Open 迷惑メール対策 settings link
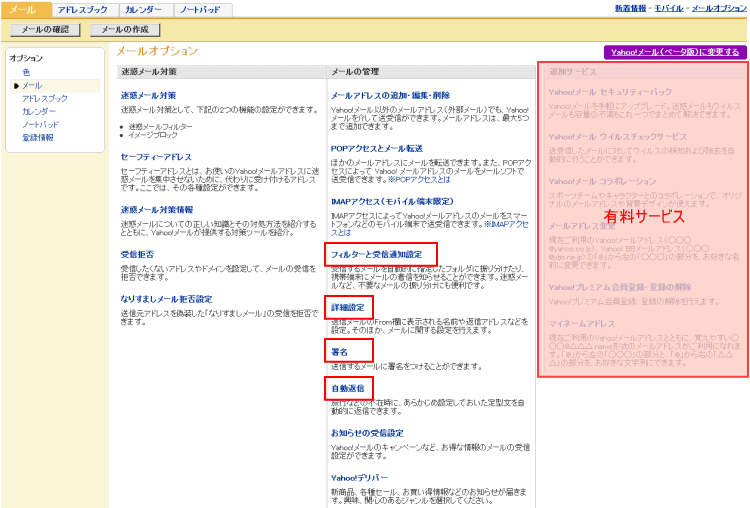750x508 pixels. click(x=148, y=95)
